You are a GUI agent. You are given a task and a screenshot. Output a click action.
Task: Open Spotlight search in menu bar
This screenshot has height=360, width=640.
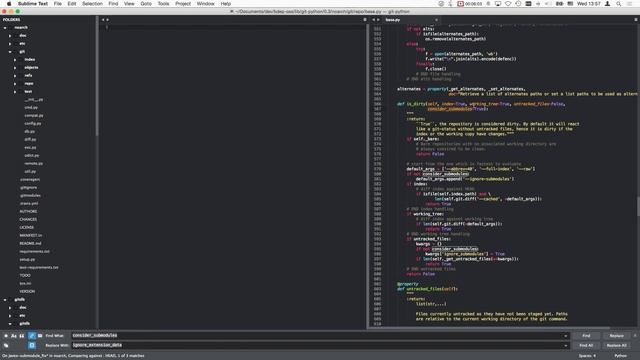coord(619,4)
